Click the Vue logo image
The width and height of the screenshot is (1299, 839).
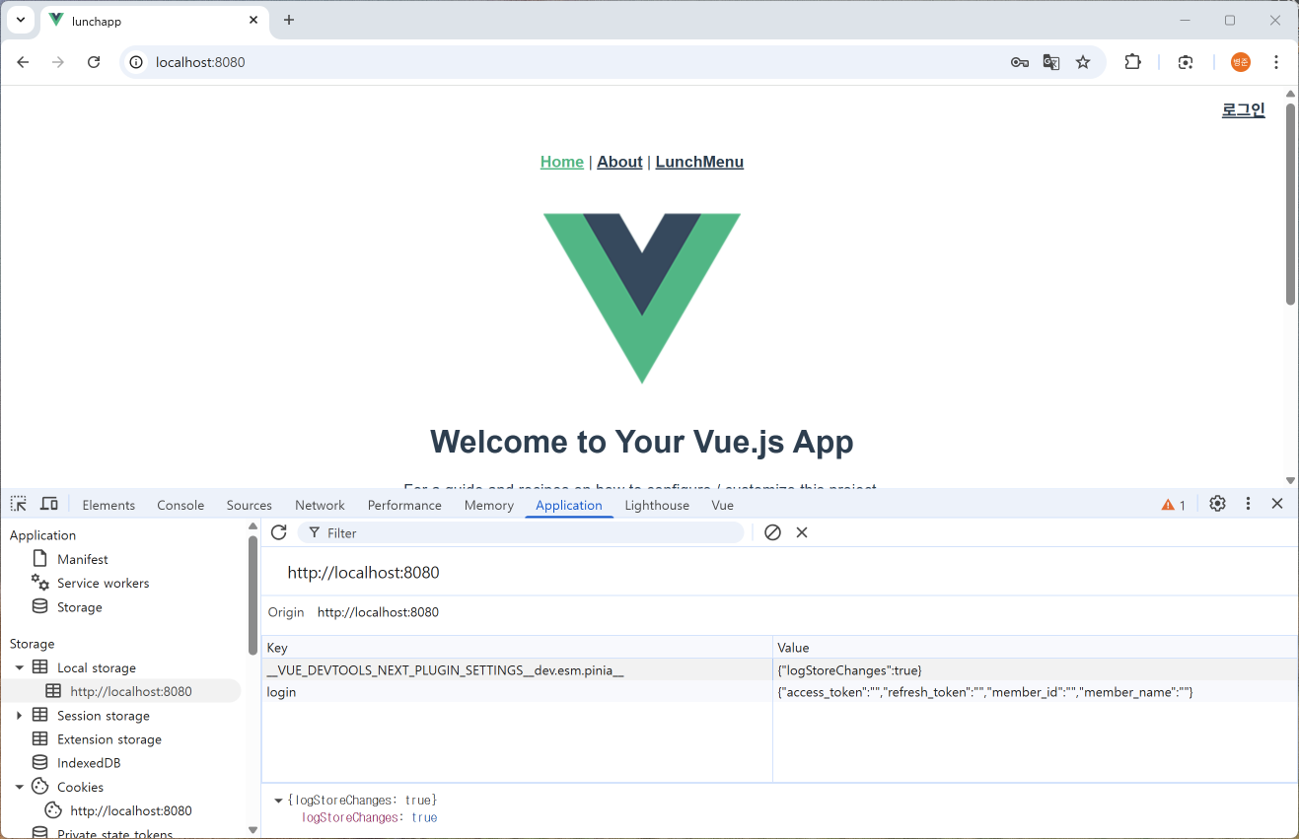coord(642,298)
